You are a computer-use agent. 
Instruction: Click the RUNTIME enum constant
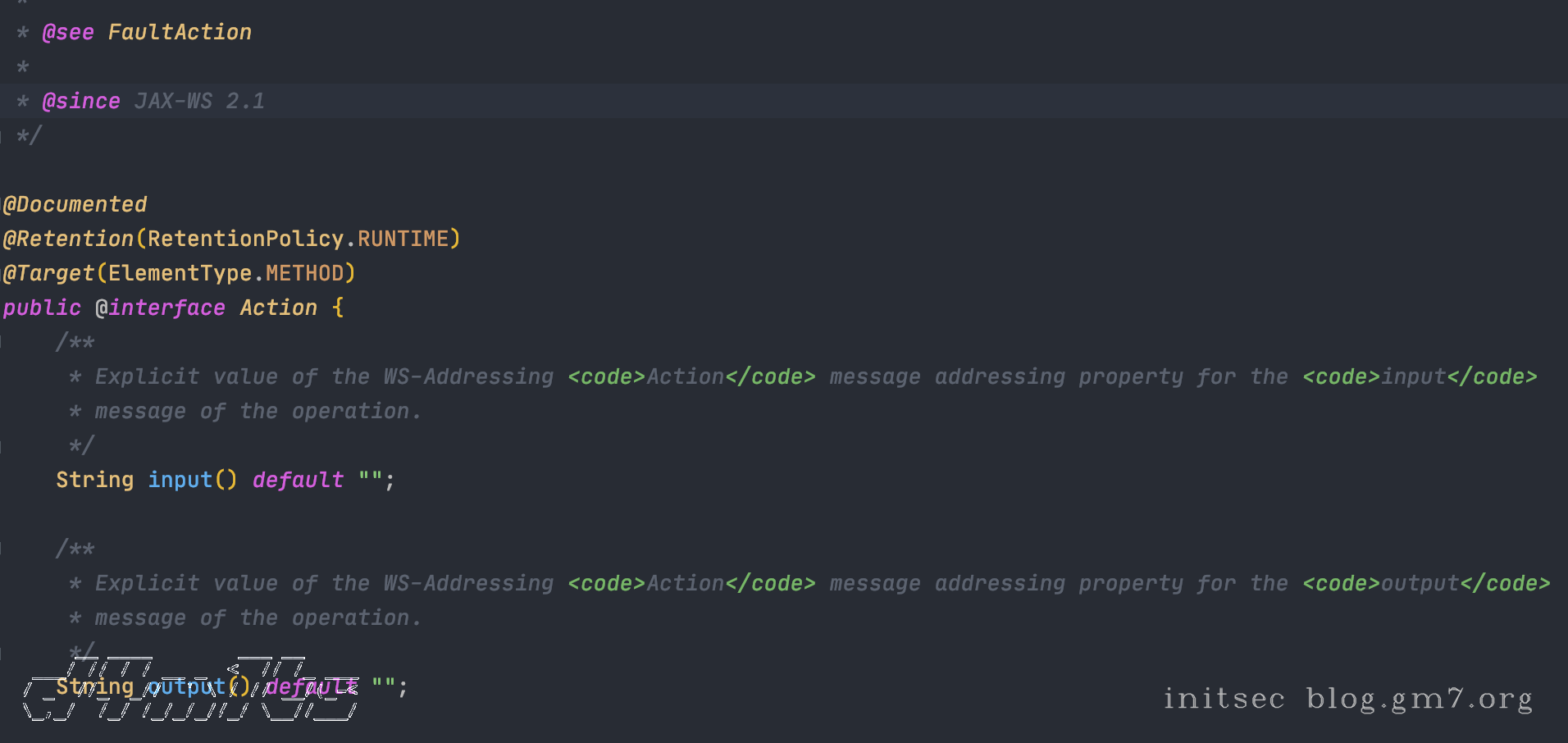(x=403, y=239)
